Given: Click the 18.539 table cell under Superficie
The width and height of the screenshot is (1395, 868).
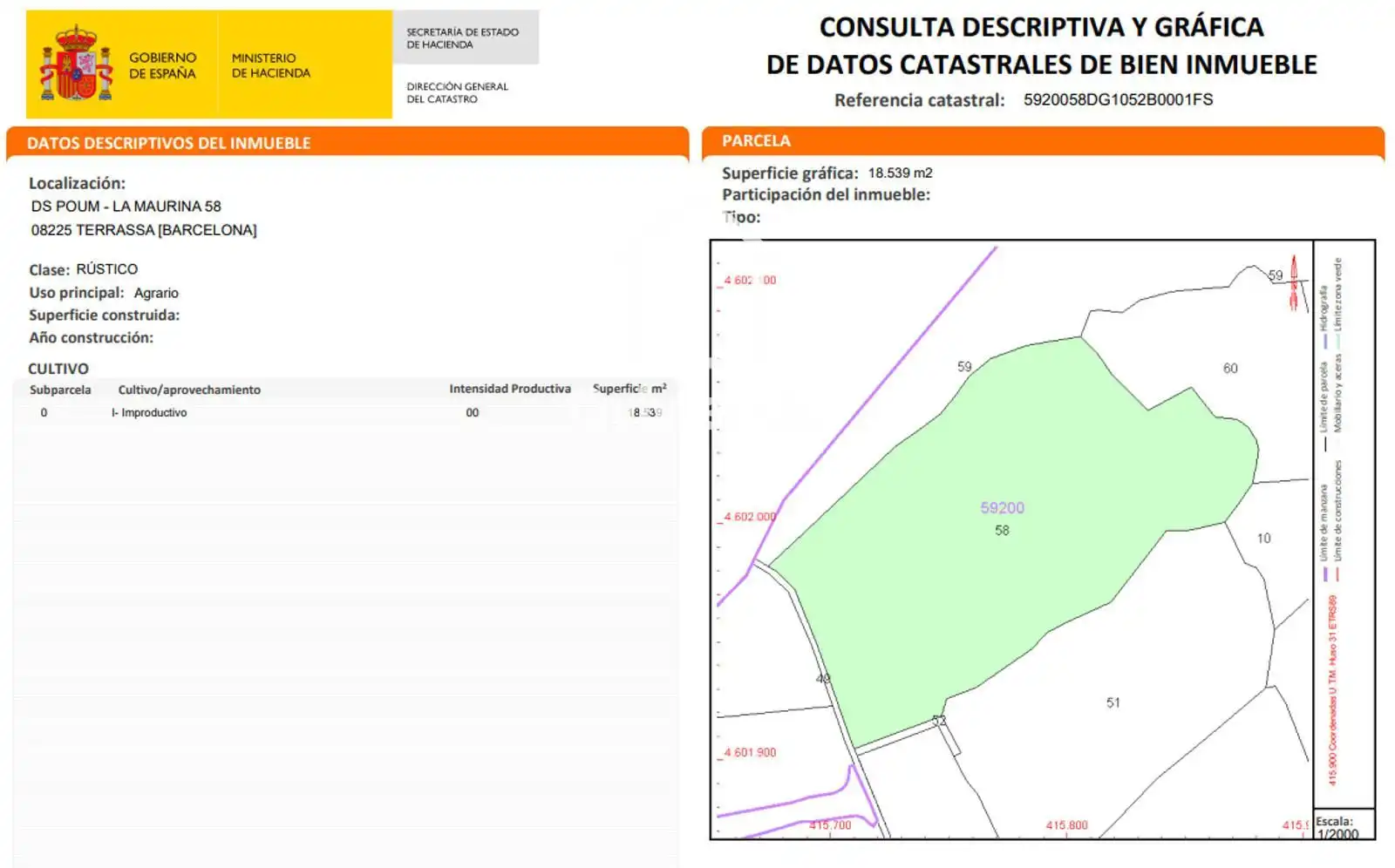Looking at the screenshot, I should (645, 413).
